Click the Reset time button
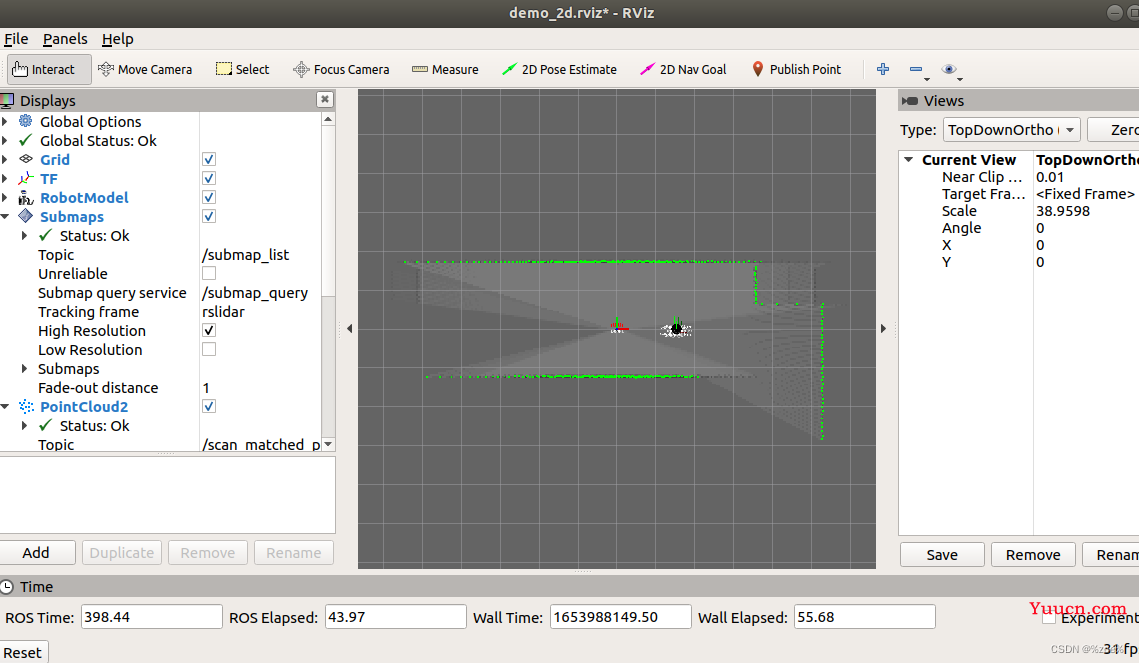 (x=23, y=652)
